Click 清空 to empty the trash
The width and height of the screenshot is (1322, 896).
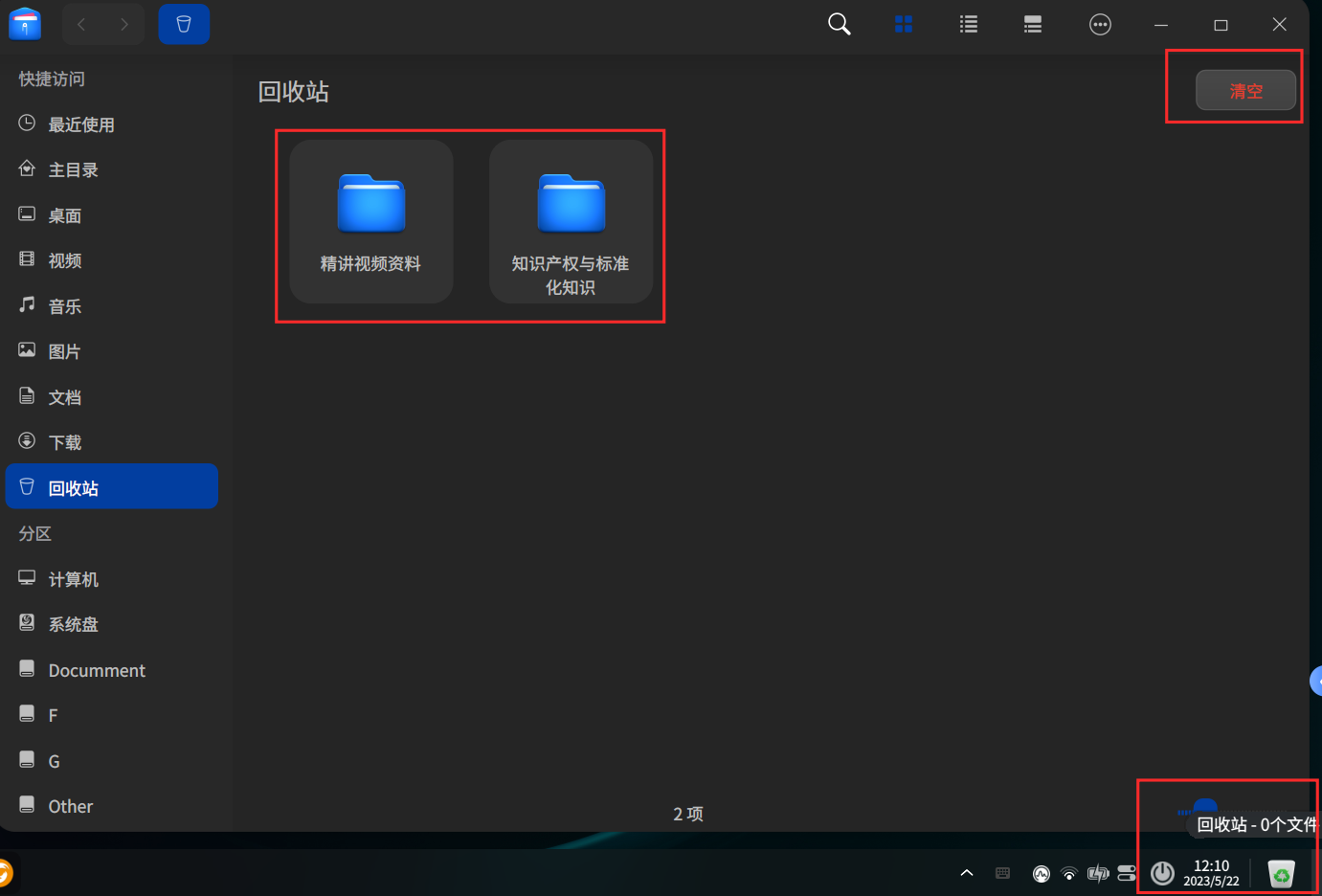coord(1246,90)
